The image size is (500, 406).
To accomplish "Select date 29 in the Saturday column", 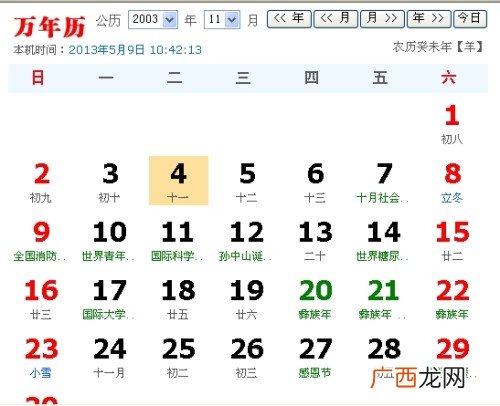I will click(x=452, y=357).
